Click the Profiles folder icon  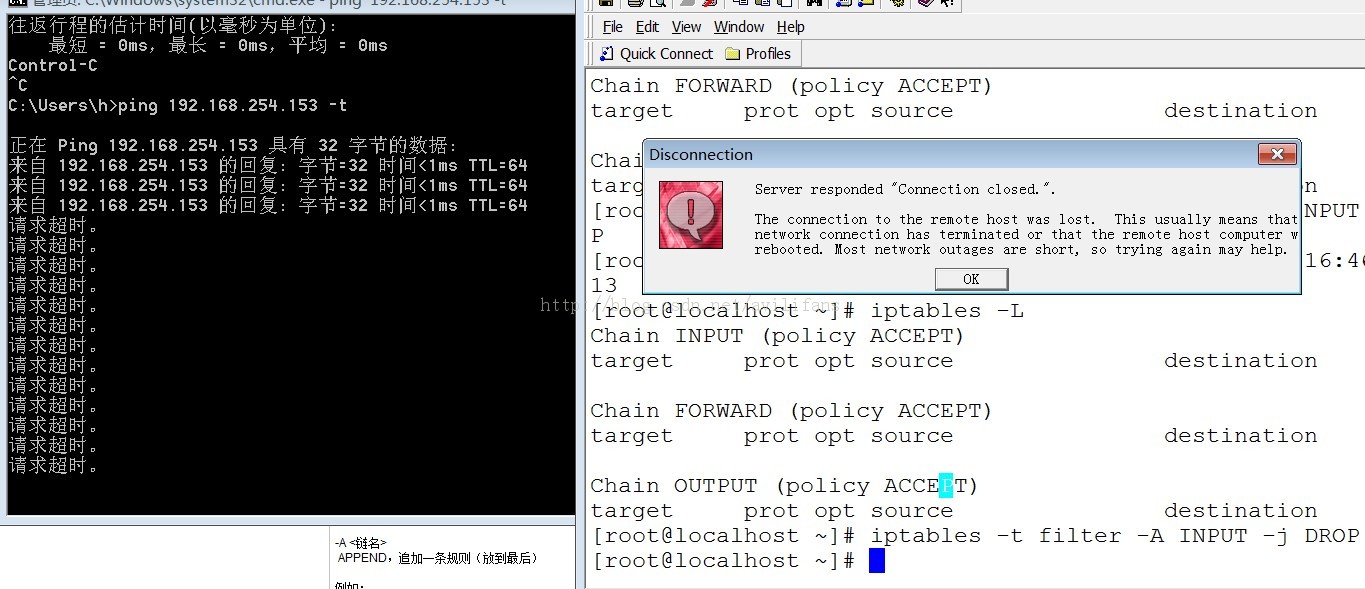tap(732, 54)
